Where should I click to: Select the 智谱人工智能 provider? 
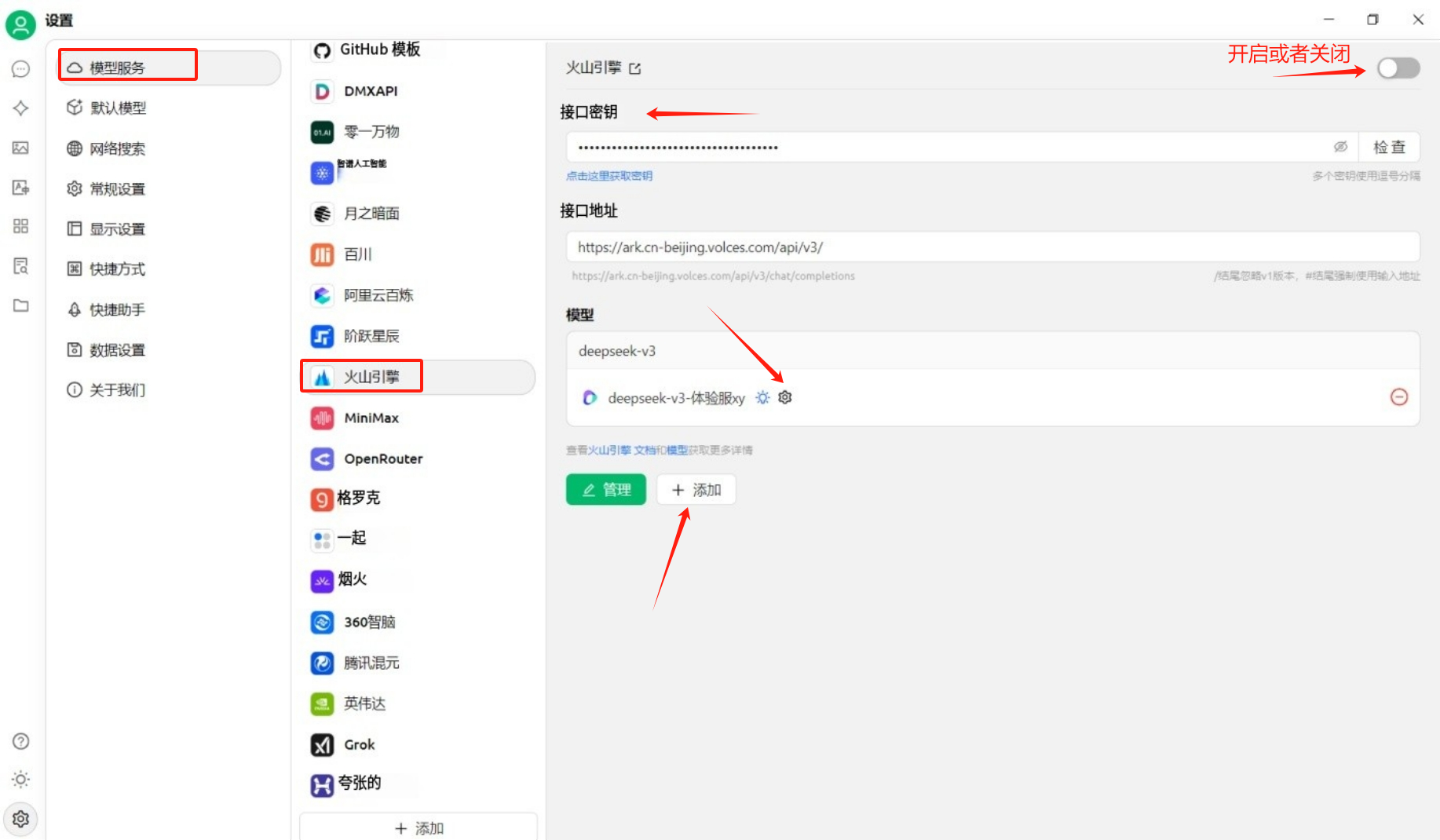click(418, 172)
